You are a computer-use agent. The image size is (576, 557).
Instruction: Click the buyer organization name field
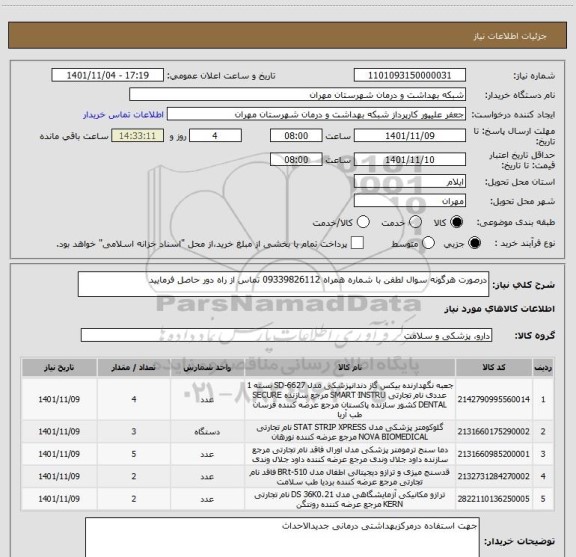tap(297, 95)
